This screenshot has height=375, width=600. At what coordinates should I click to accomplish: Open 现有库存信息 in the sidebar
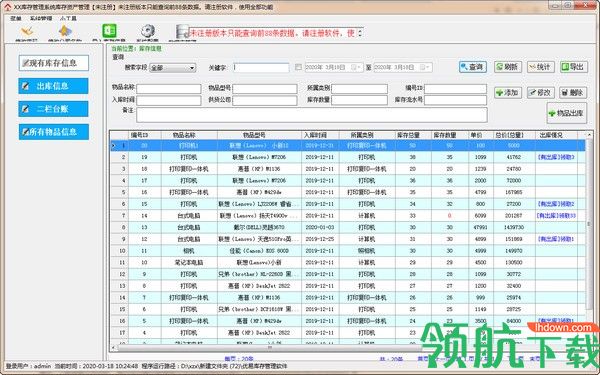(54, 63)
